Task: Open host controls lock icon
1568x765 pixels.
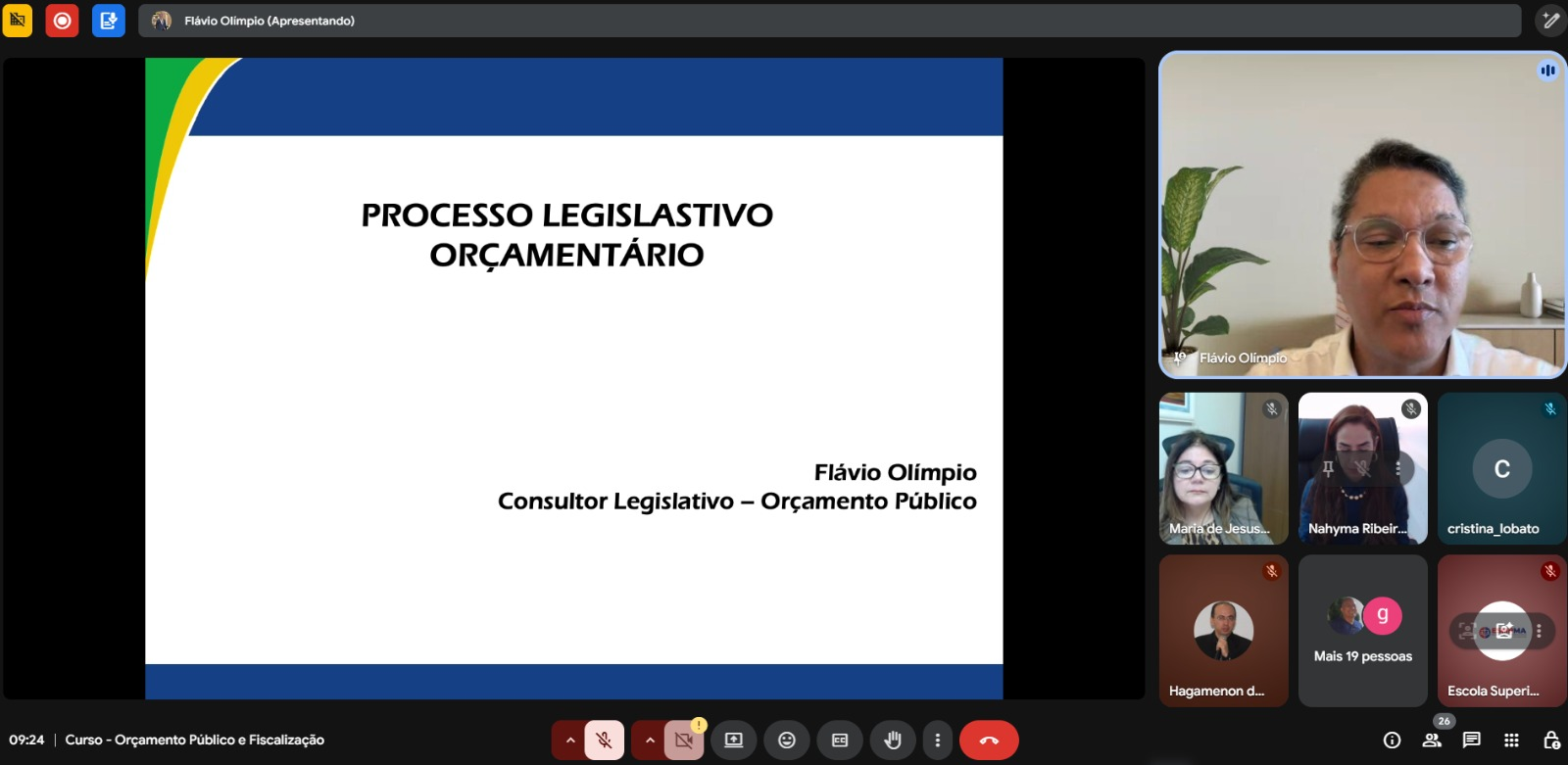Action: (1550, 741)
